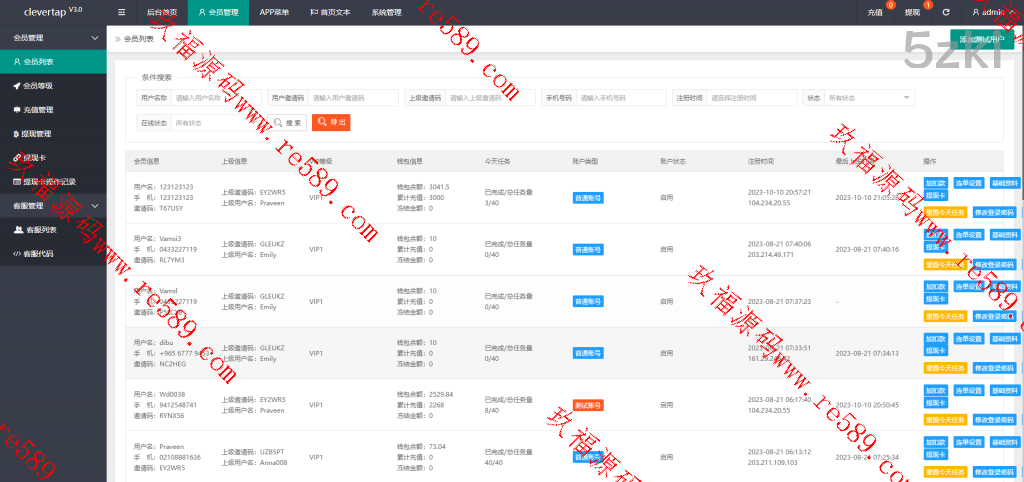Open the 状态 dropdown filter
This screenshot has height=482, width=1024.
tap(870, 98)
